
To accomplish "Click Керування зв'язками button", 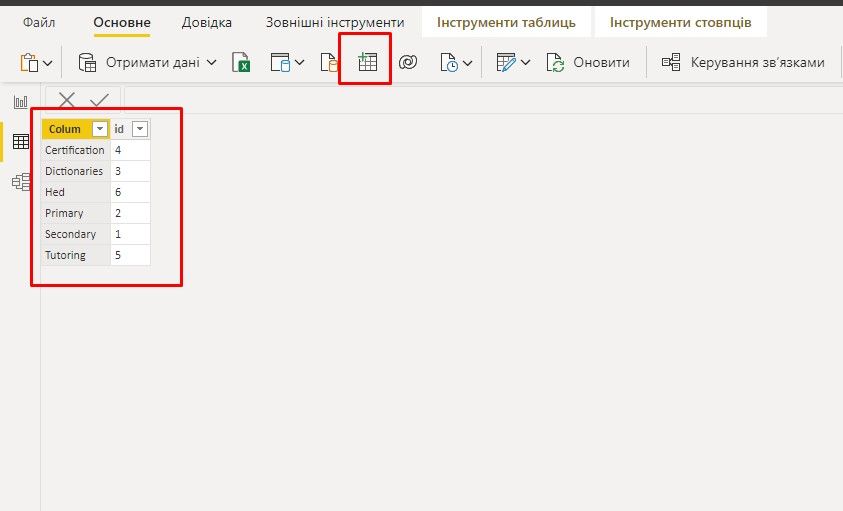I will (742, 62).
